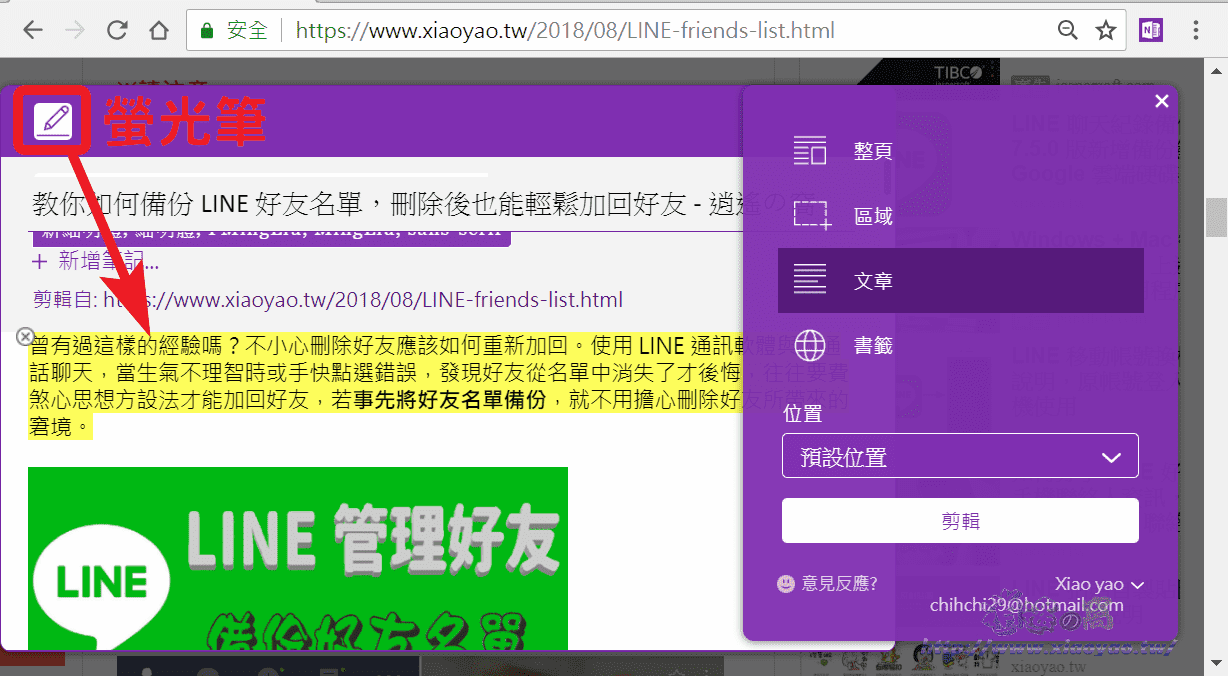Open the 預設位置 notebook location dropdown
The image size is (1228, 676).
point(959,455)
